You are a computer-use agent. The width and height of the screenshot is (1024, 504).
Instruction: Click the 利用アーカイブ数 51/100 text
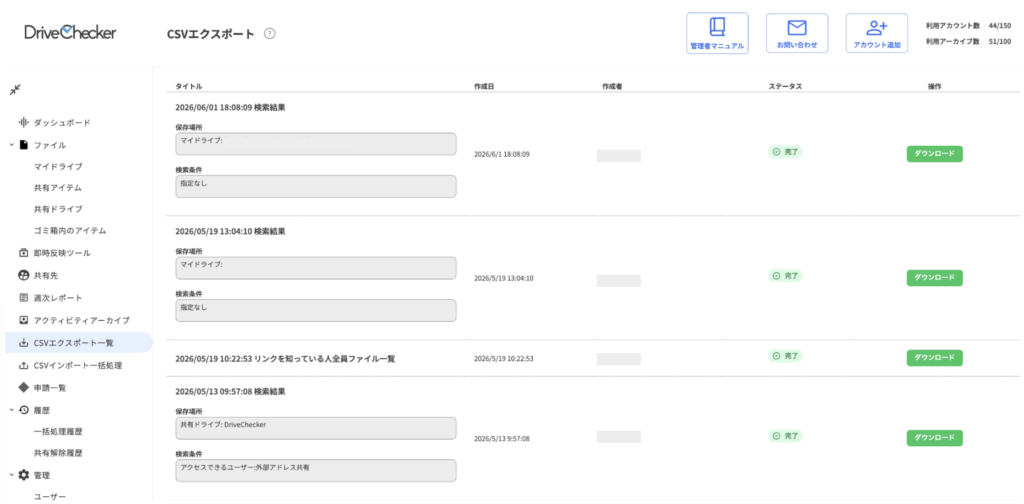coord(968,42)
